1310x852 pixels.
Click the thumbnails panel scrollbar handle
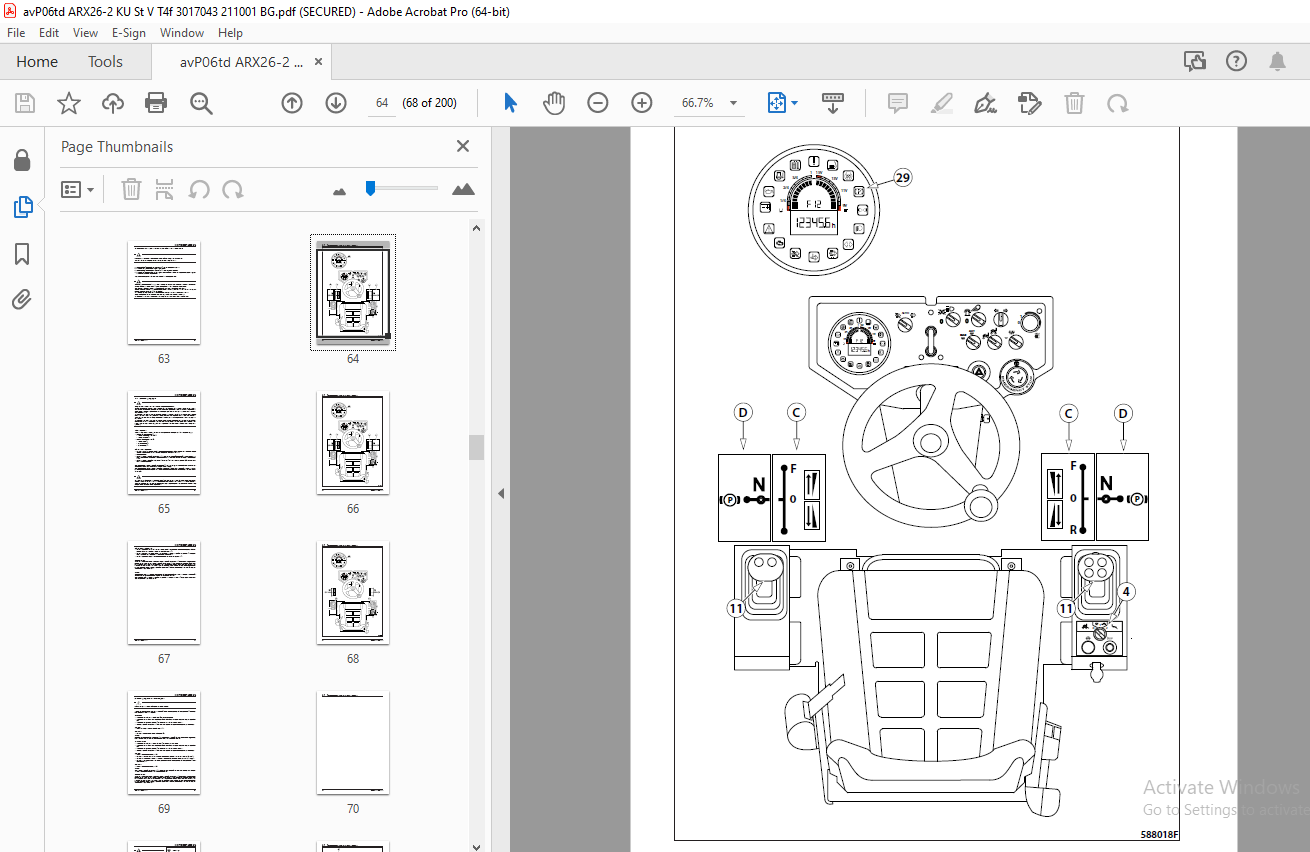click(477, 447)
